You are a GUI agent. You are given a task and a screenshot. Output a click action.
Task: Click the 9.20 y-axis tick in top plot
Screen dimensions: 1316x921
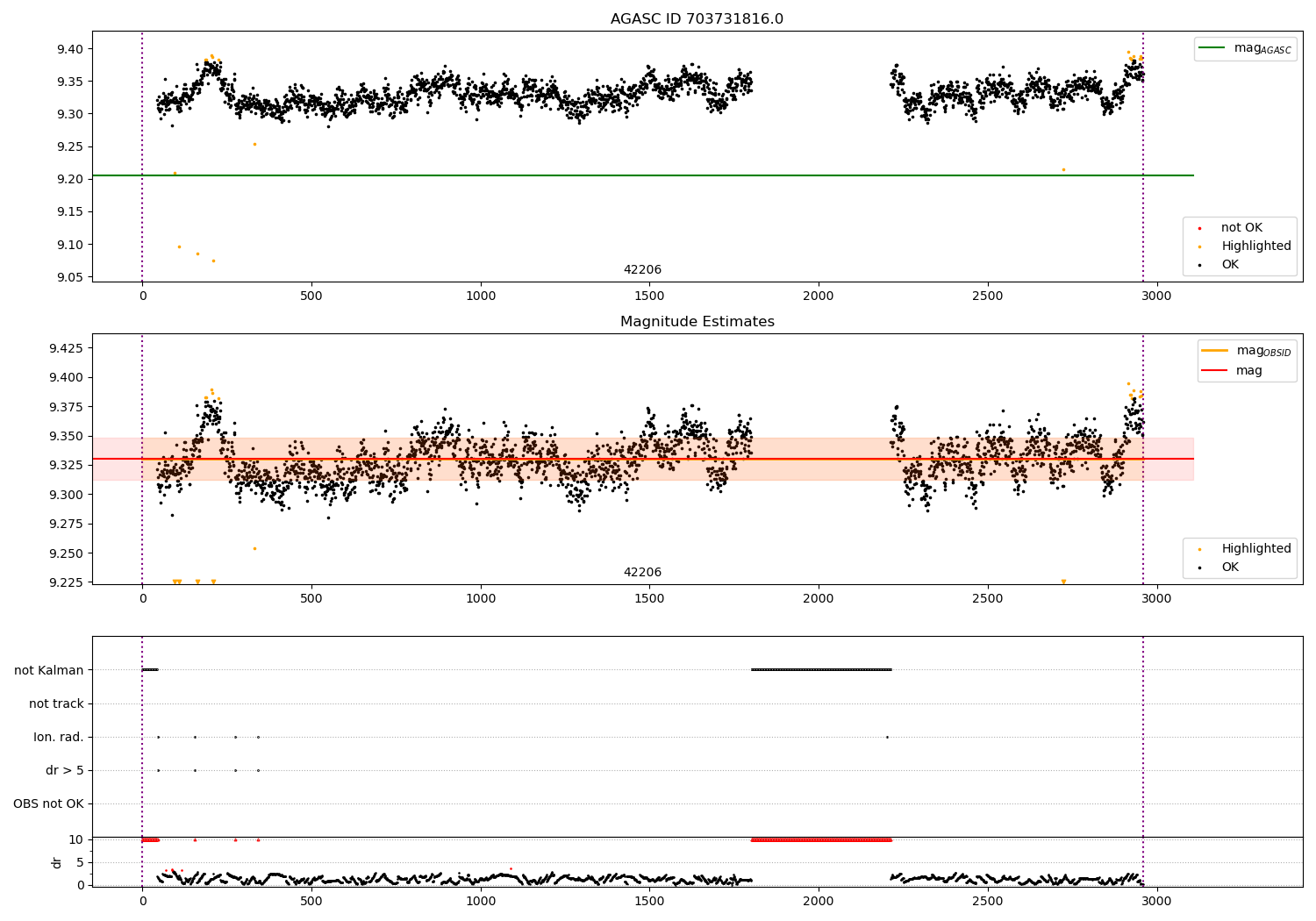[69, 179]
